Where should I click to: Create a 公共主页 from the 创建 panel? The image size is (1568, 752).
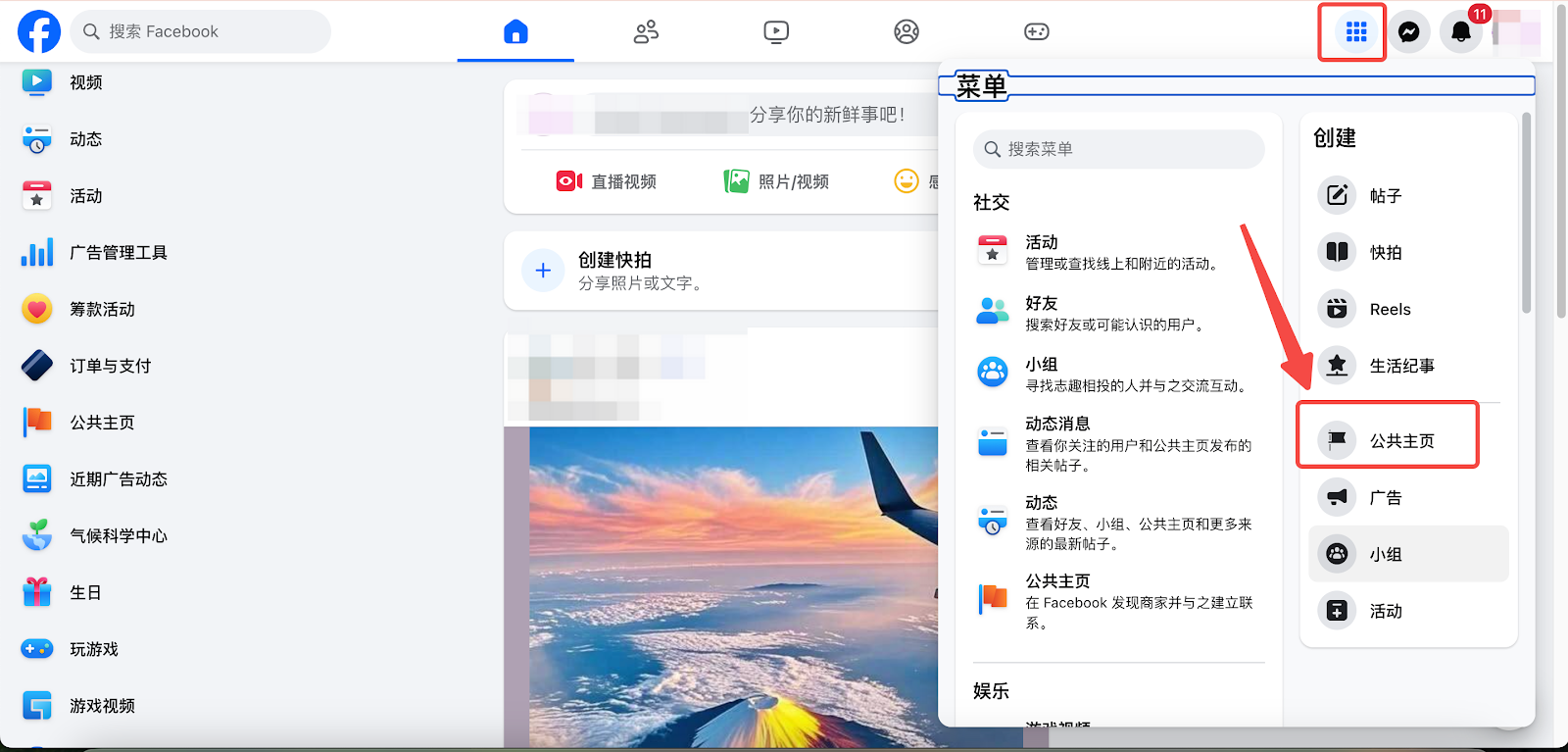tap(1408, 440)
